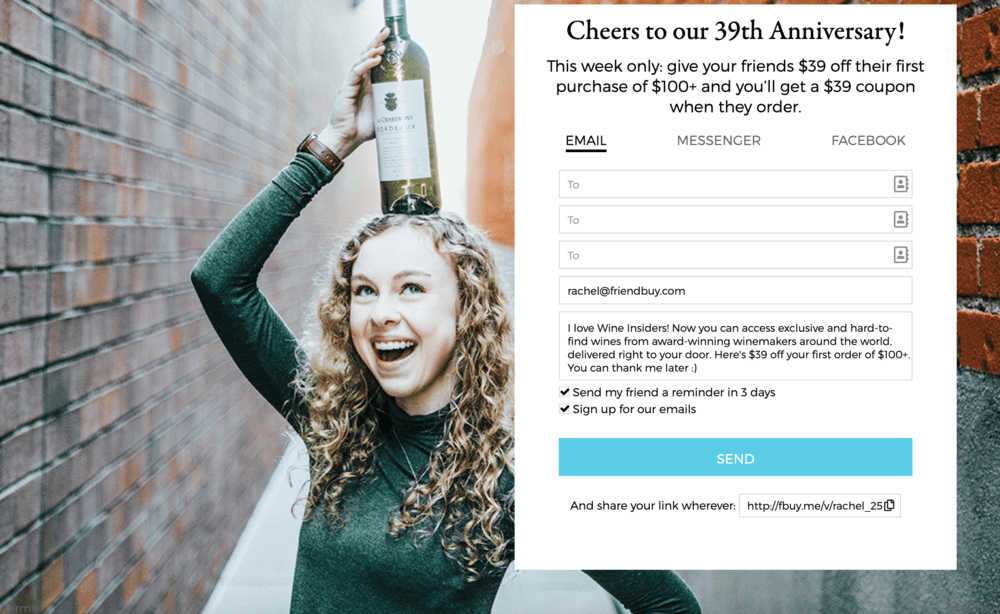Uncheck Send my friend a reminder checkbox
1000x614 pixels.
point(564,392)
